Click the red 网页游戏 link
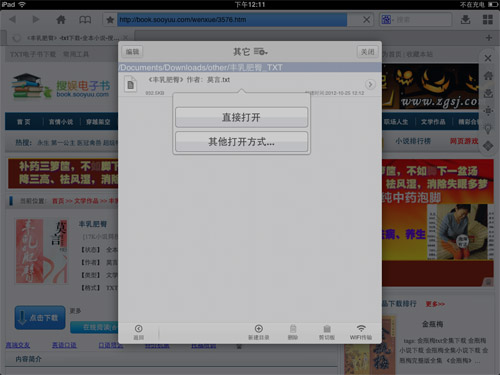 464,141
